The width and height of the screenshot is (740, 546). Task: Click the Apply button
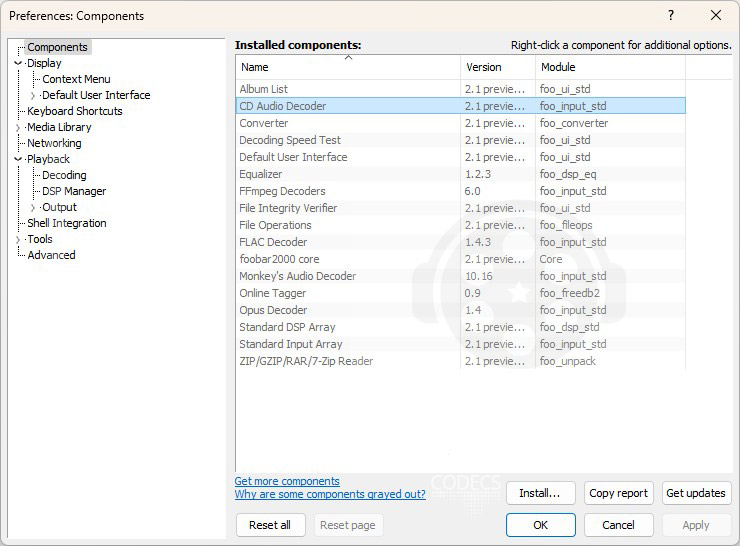(696, 525)
